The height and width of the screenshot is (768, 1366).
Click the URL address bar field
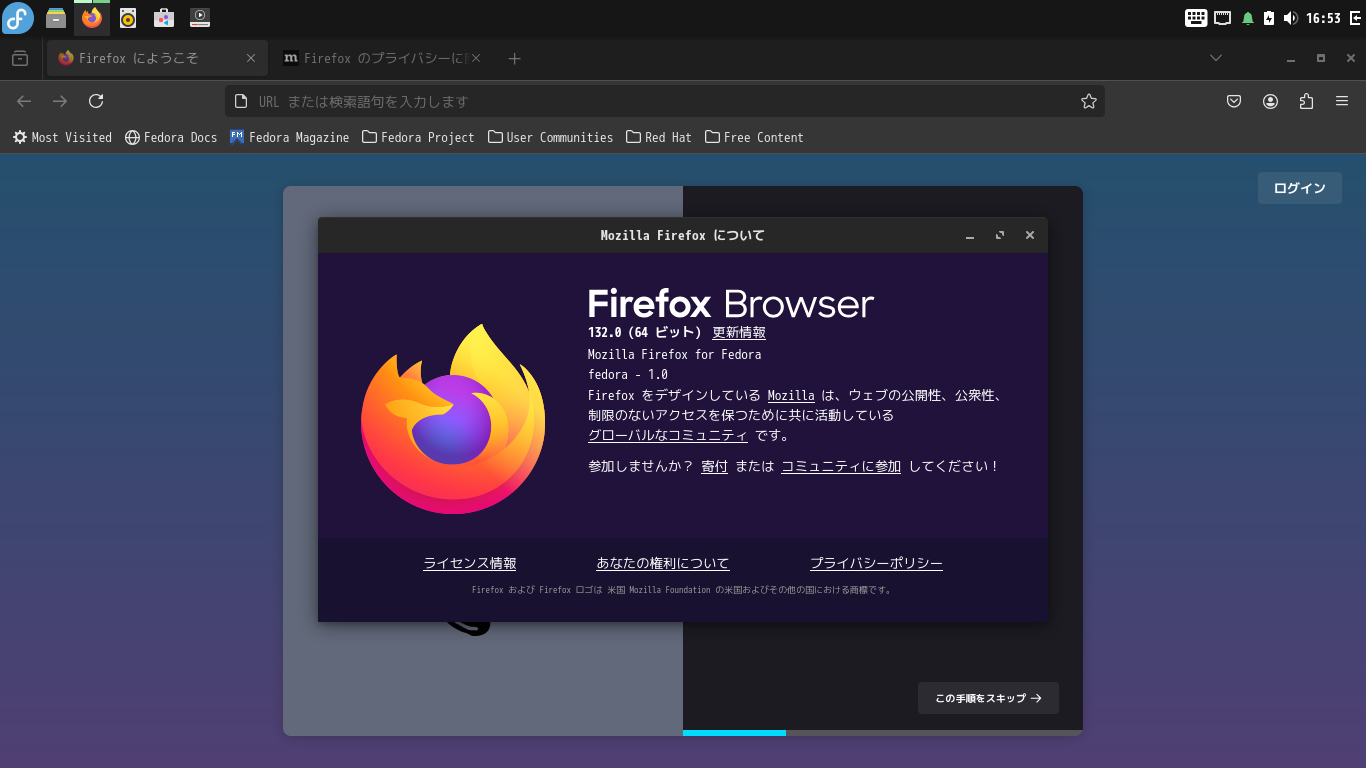(665, 101)
